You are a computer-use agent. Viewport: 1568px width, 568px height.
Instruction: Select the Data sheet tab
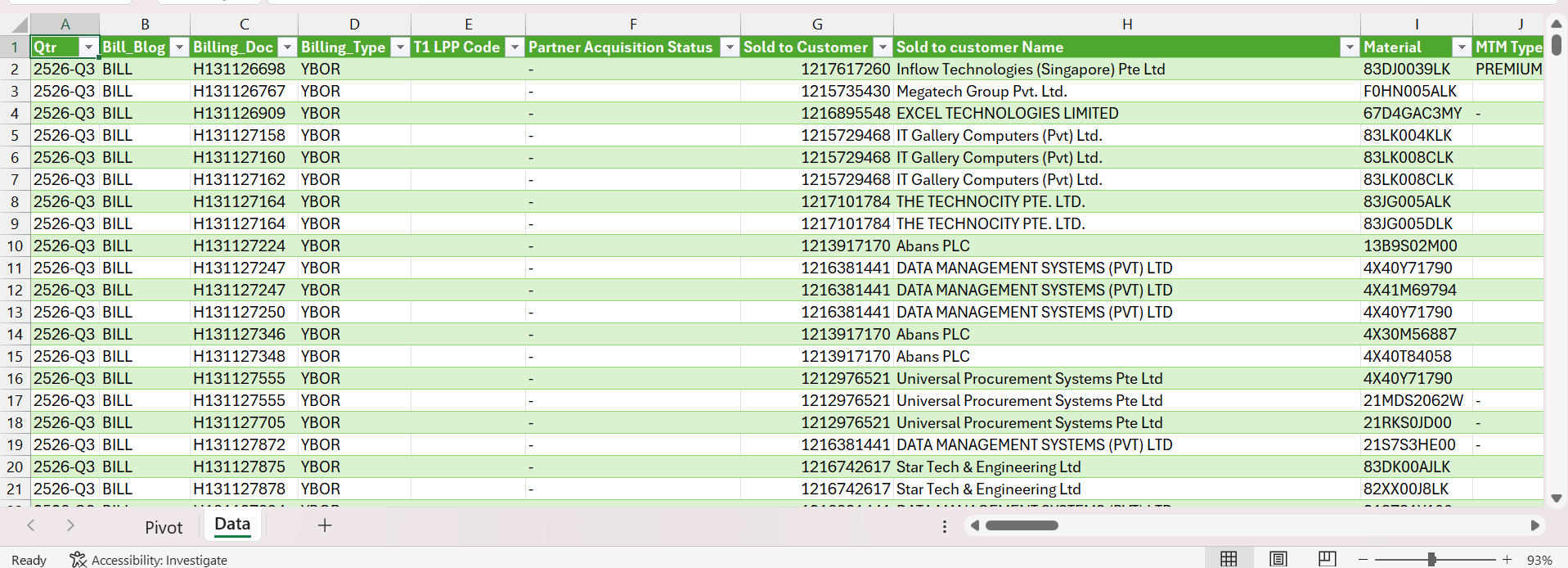click(232, 525)
